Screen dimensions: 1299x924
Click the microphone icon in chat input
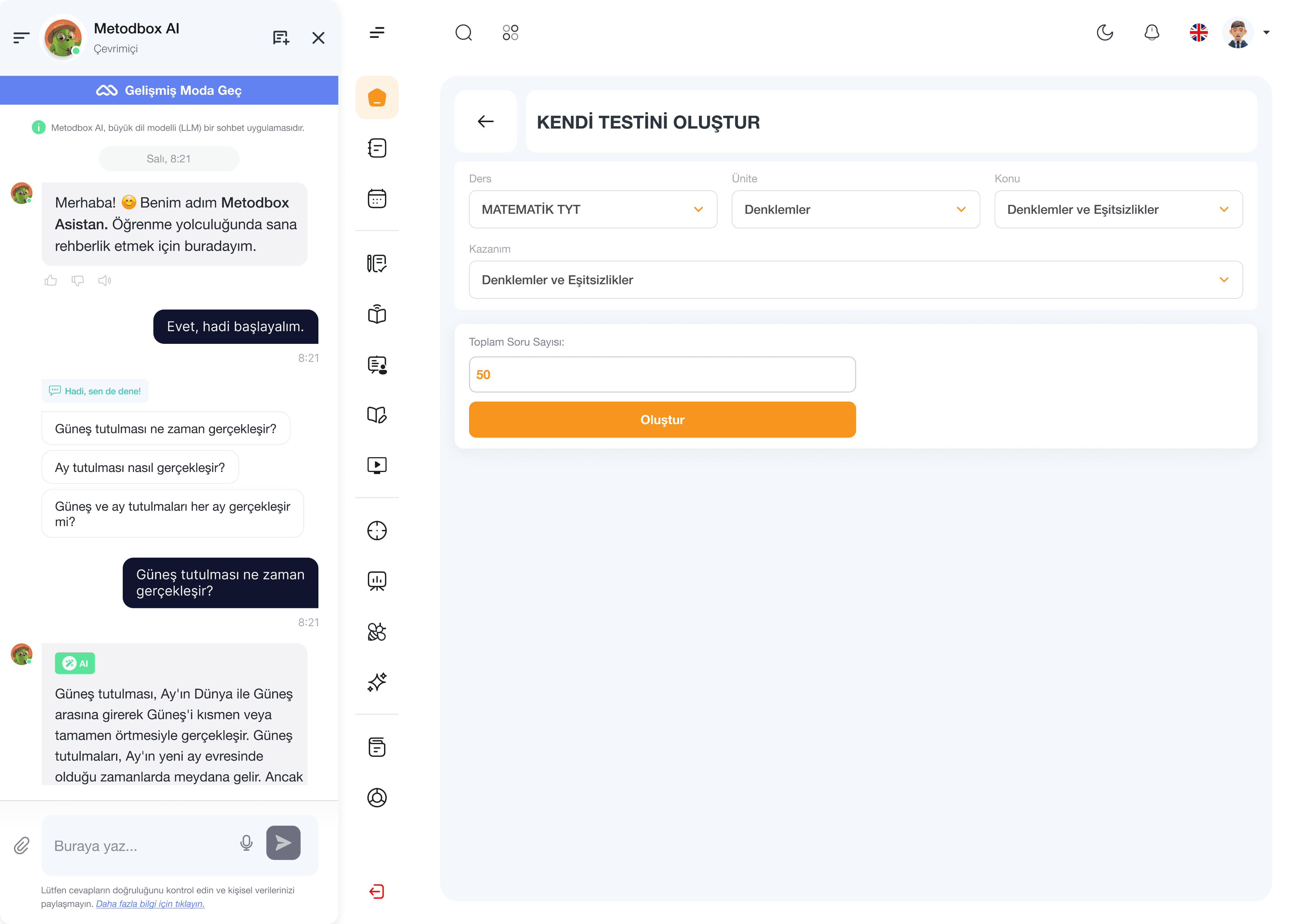pos(246,842)
